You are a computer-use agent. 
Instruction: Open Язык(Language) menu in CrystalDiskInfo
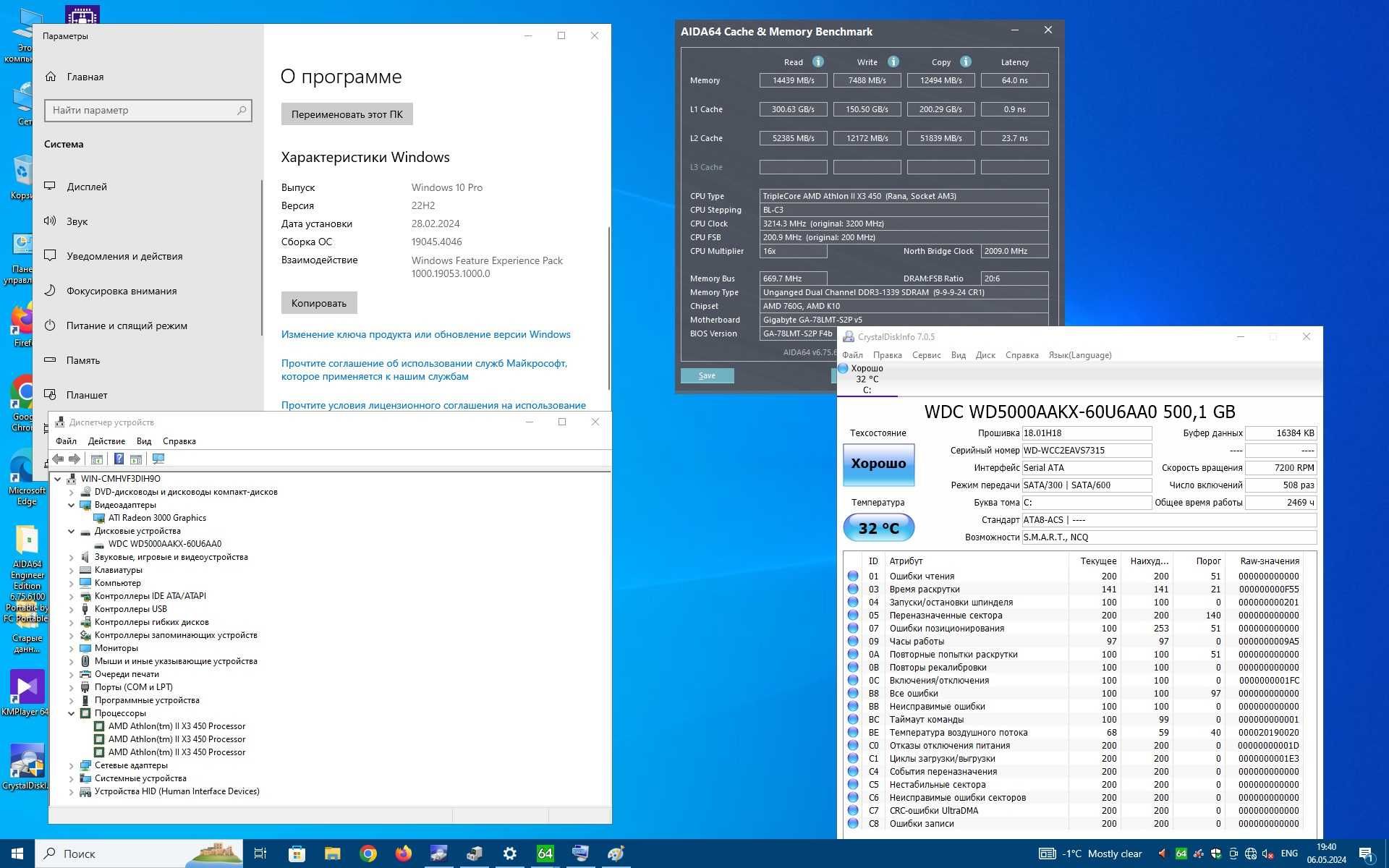tap(1079, 355)
